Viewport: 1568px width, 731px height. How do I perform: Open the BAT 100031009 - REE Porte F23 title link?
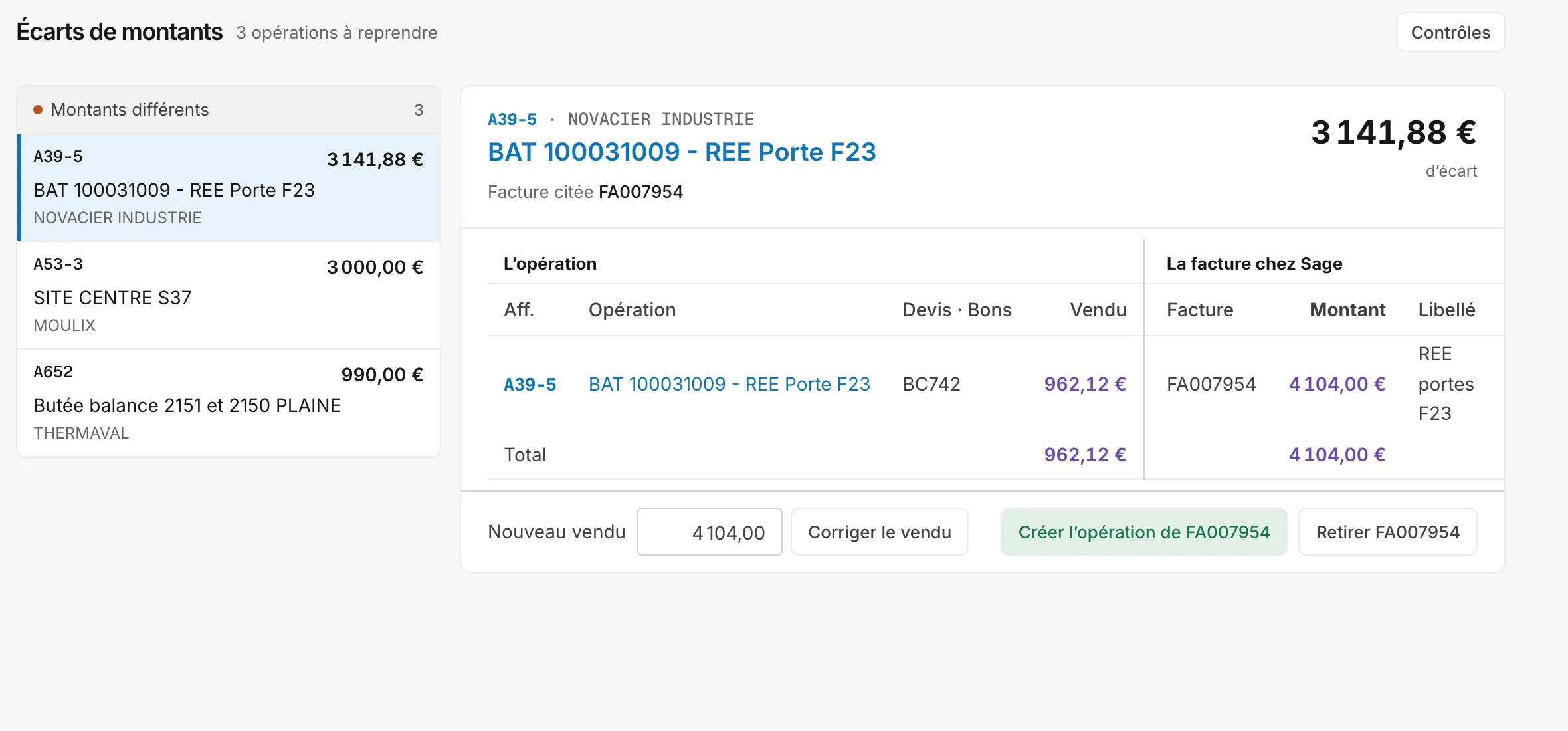[682, 152]
